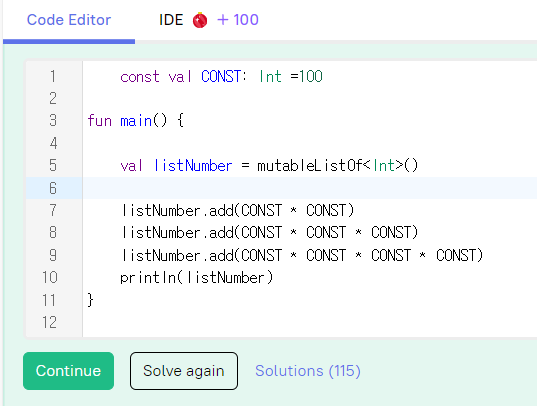The image size is (537, 406).
Task: Switch to the Code Editor tab
Action: [69, 20]
